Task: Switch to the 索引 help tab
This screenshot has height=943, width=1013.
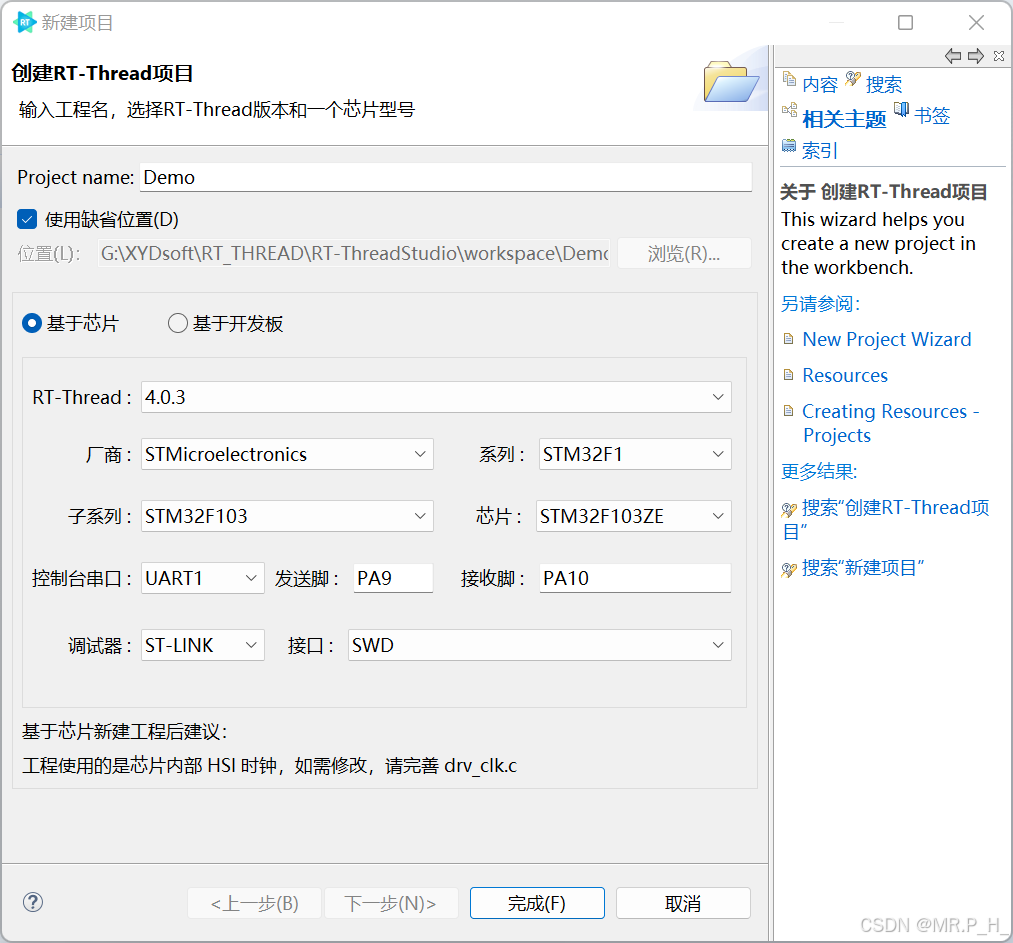Action: [819, 150]
